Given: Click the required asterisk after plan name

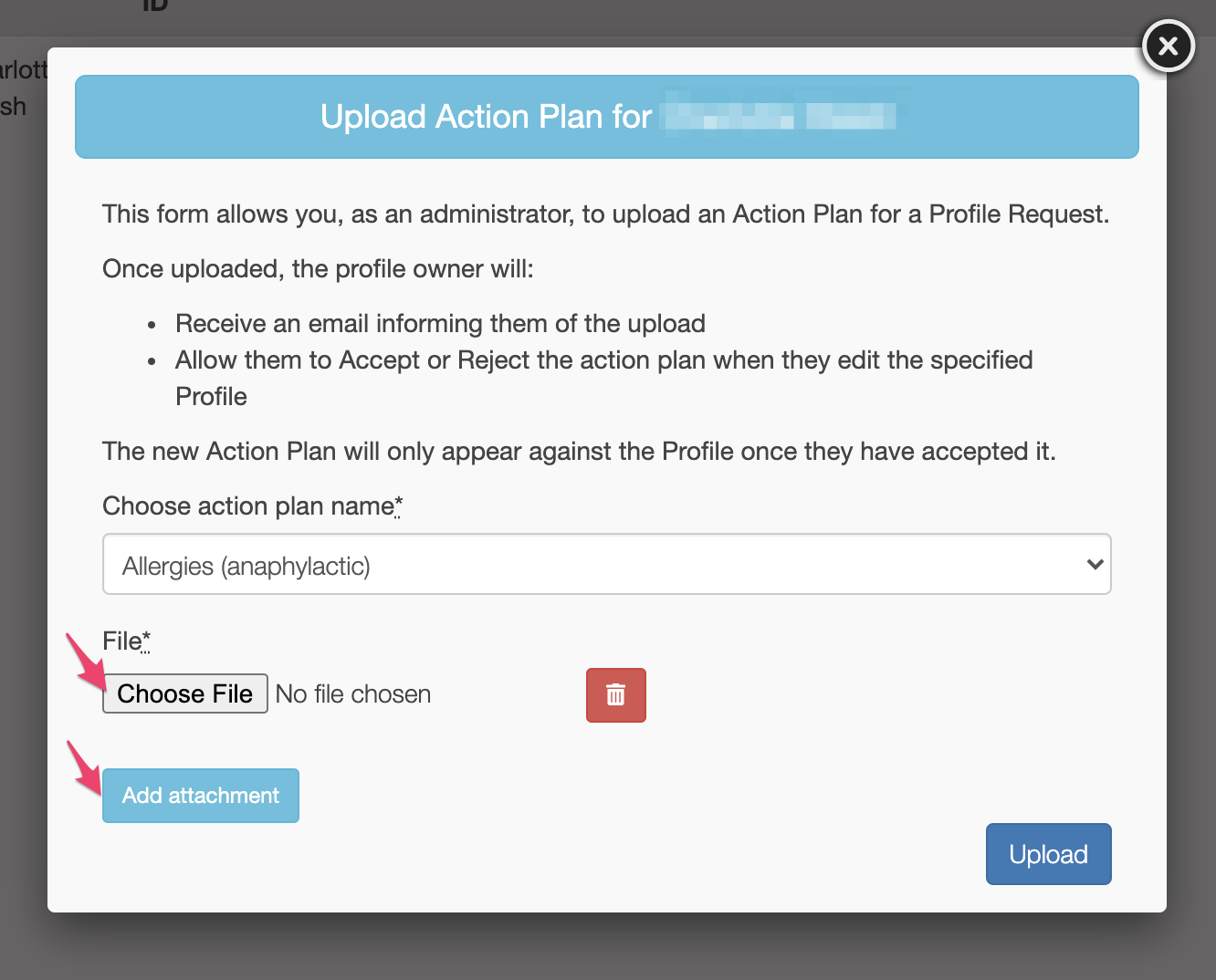Looking at the screenshot, I should [x=399, y=504].
